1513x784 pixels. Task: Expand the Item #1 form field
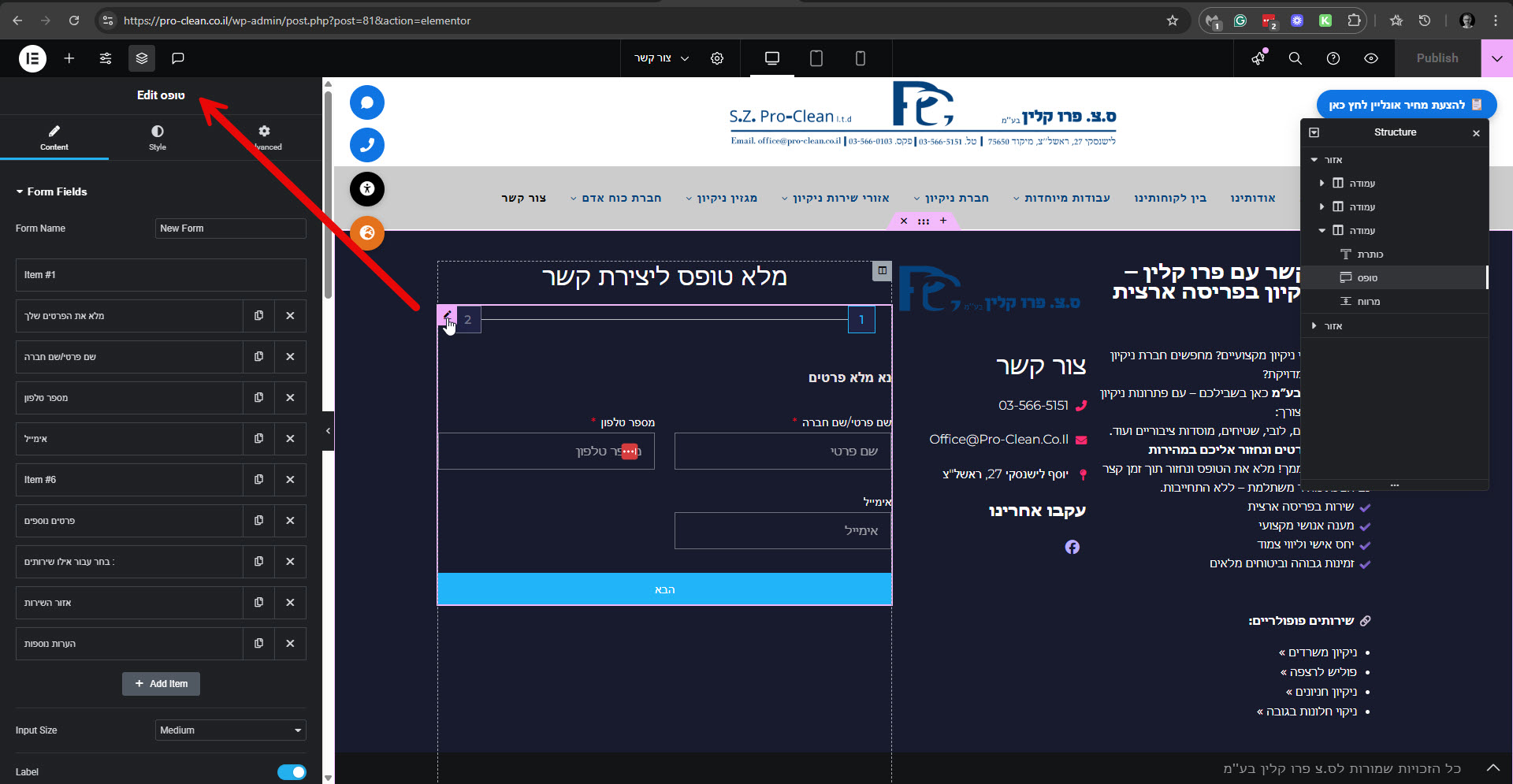click(161, 275)
